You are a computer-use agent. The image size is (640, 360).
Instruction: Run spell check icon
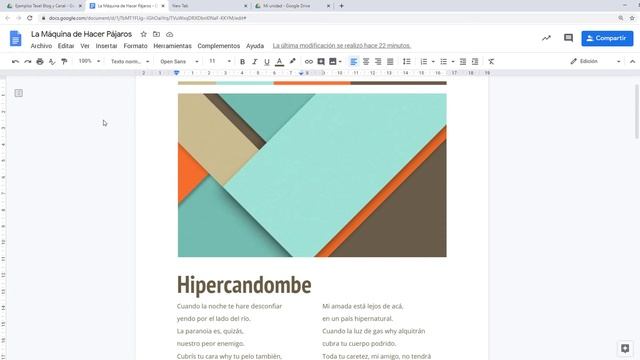52,62
